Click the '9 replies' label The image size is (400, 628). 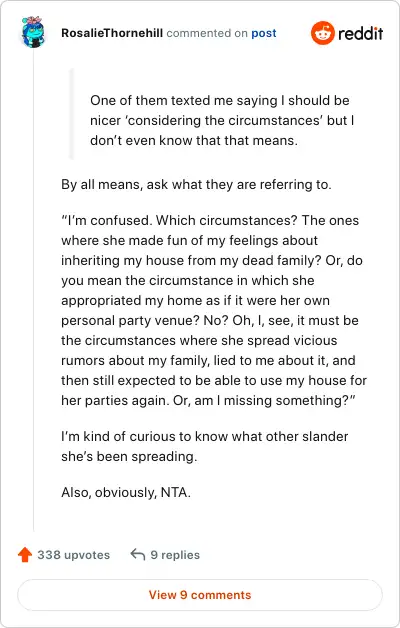click(x=175, y=555)
